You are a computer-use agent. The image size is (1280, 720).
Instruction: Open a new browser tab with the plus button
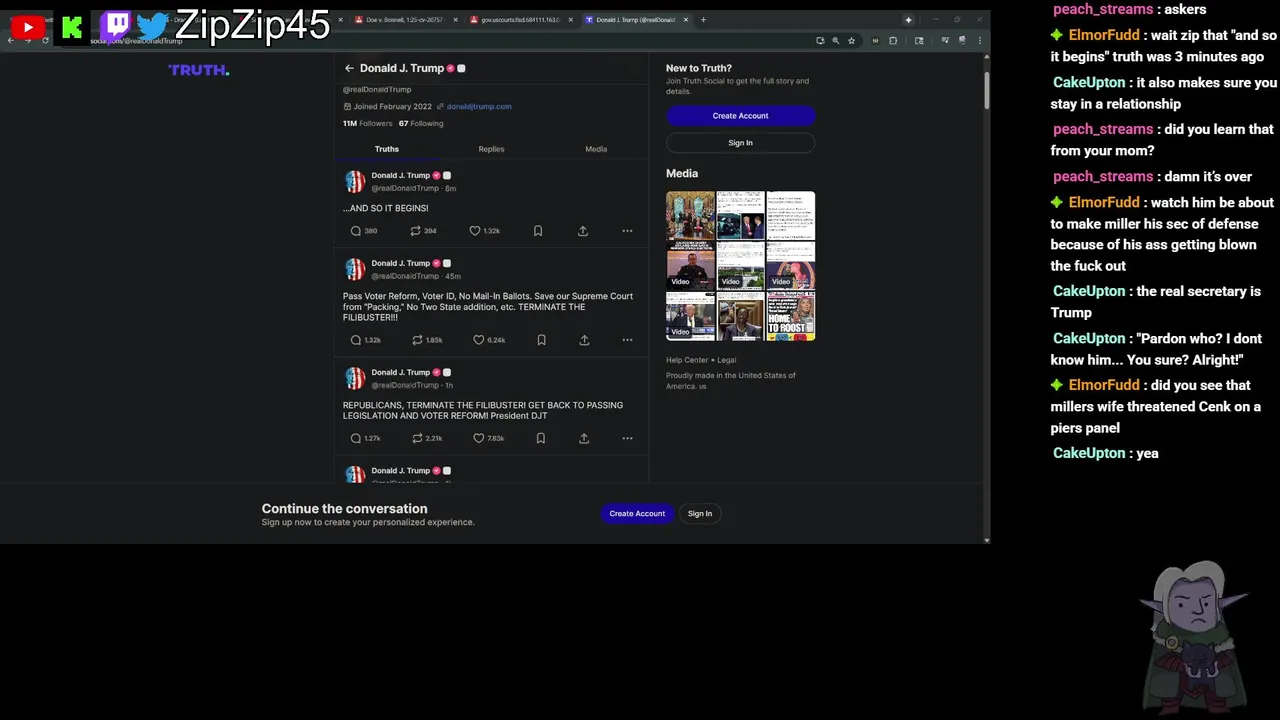coord(703,20)
